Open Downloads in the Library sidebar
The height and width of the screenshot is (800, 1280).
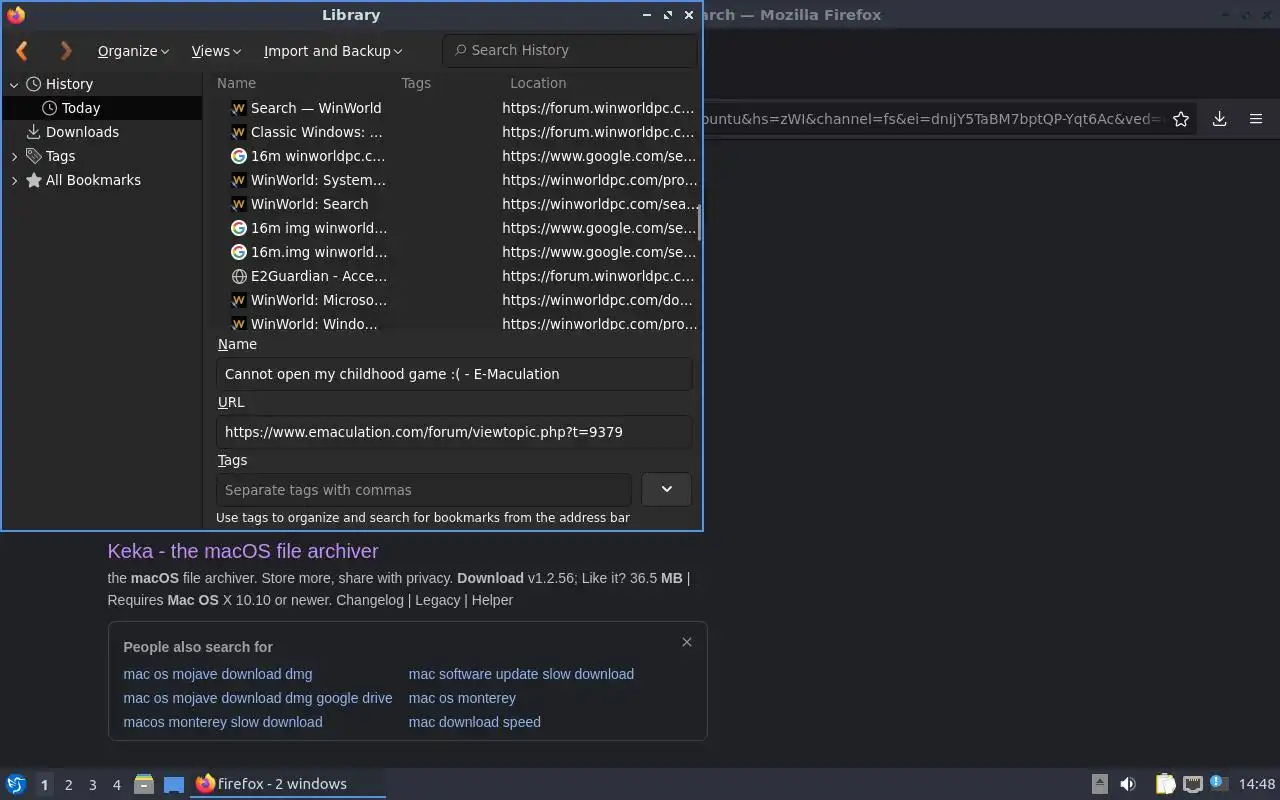(x=82, y=132)
